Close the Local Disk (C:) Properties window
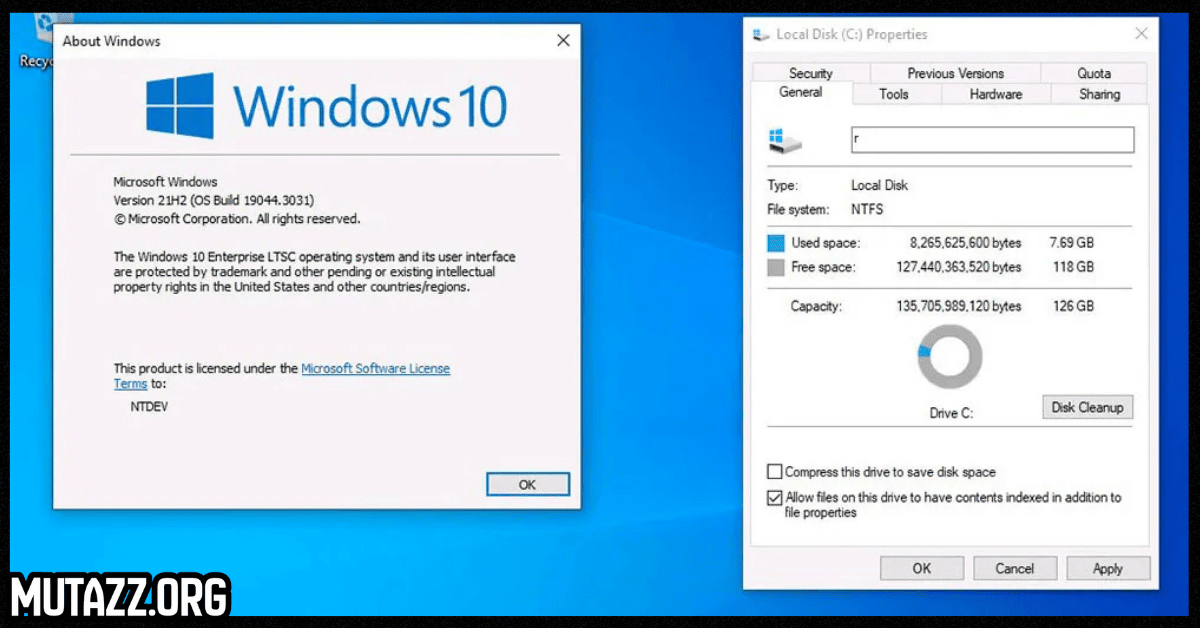The image size is (1200, 628). 1141,34
